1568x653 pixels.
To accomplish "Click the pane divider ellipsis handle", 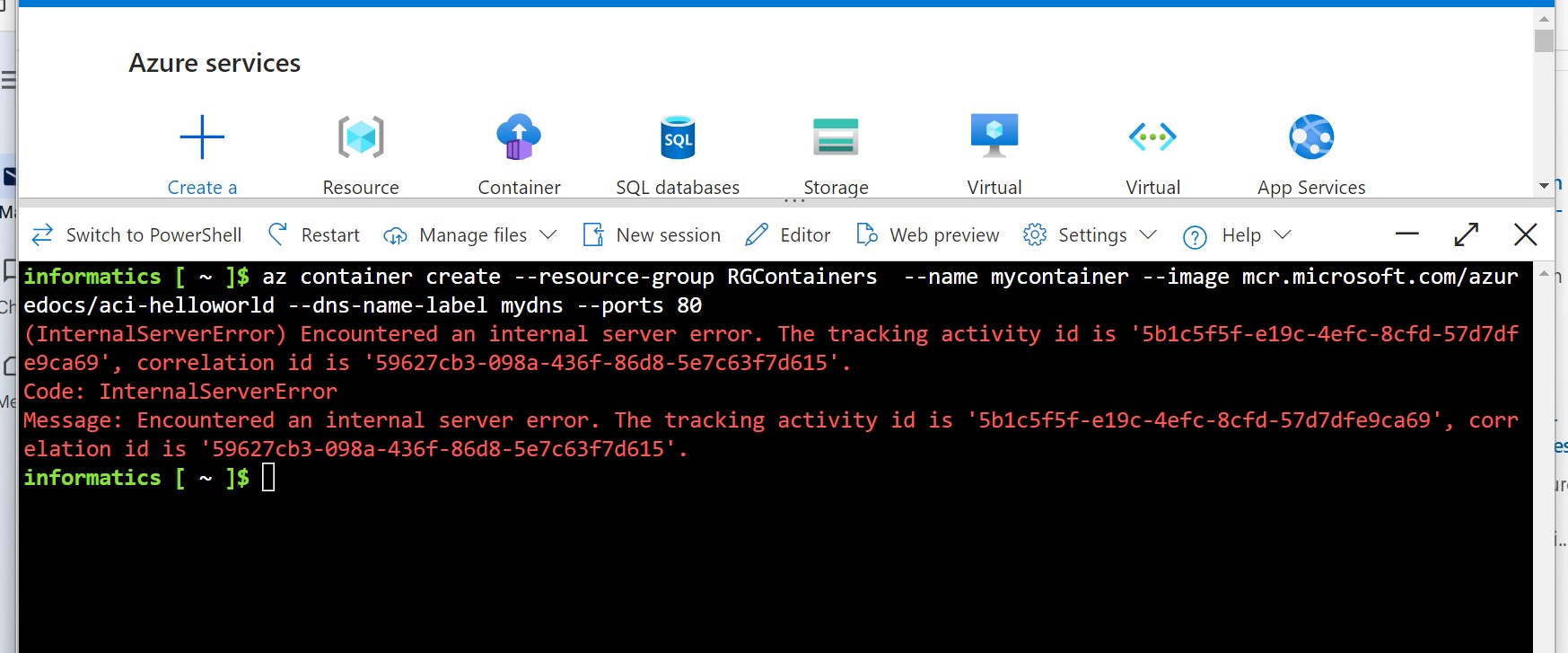I will (x=794, y=200).
